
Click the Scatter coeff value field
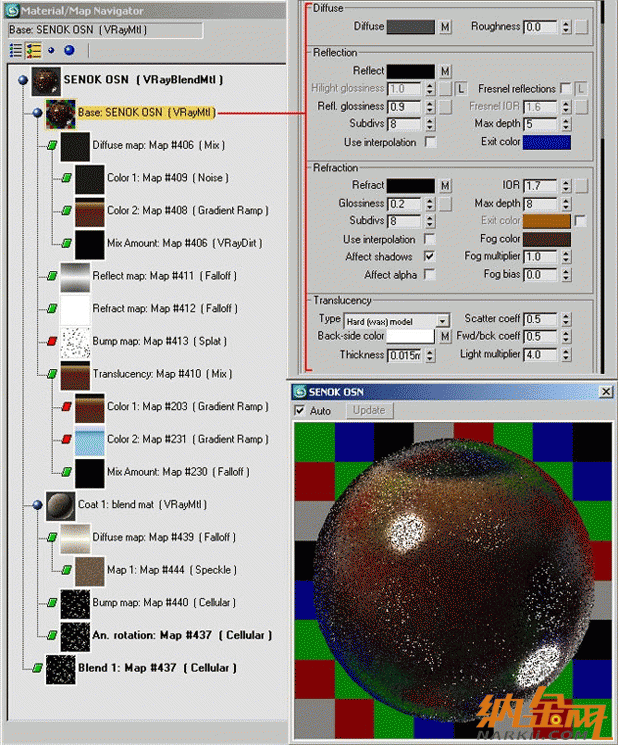tap(542, 319)
